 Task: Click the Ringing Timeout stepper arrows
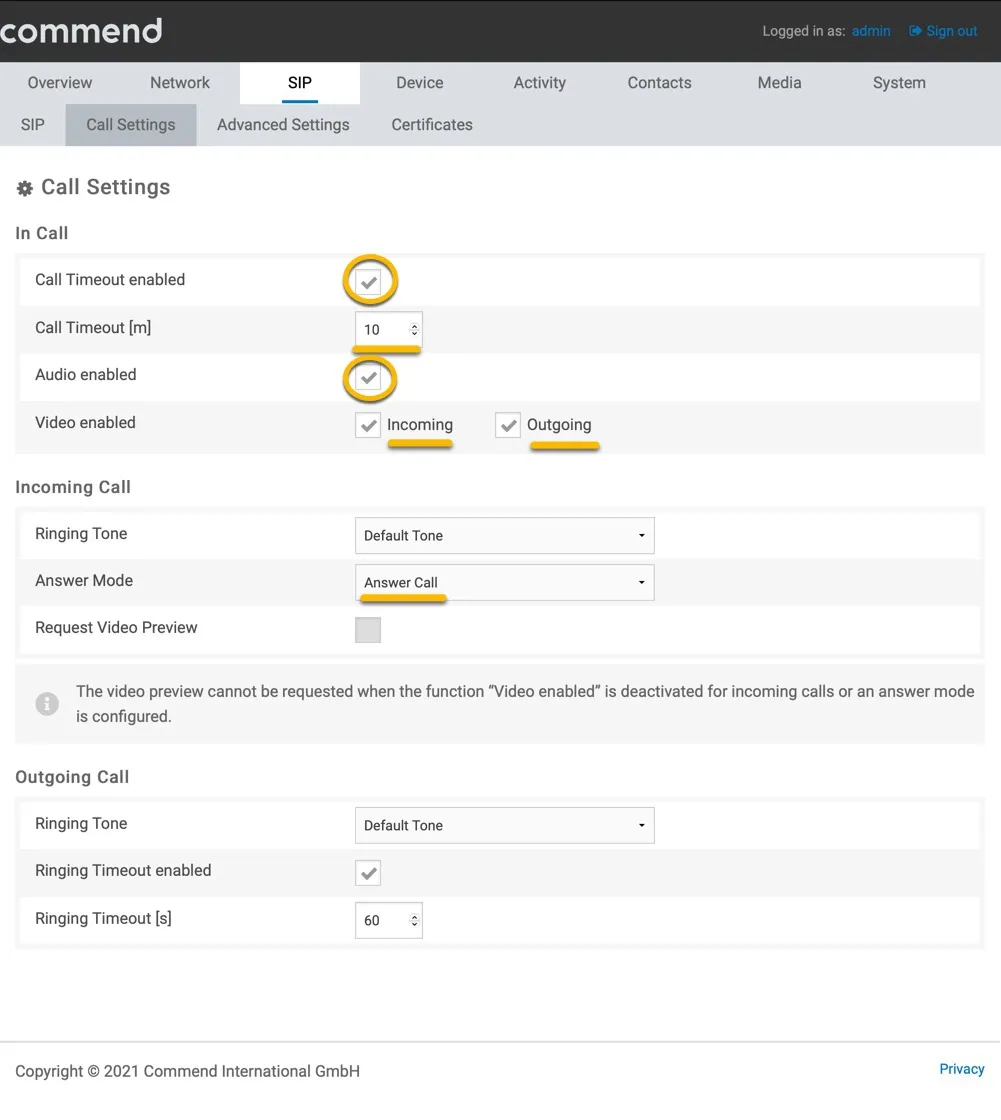[414, 921]
